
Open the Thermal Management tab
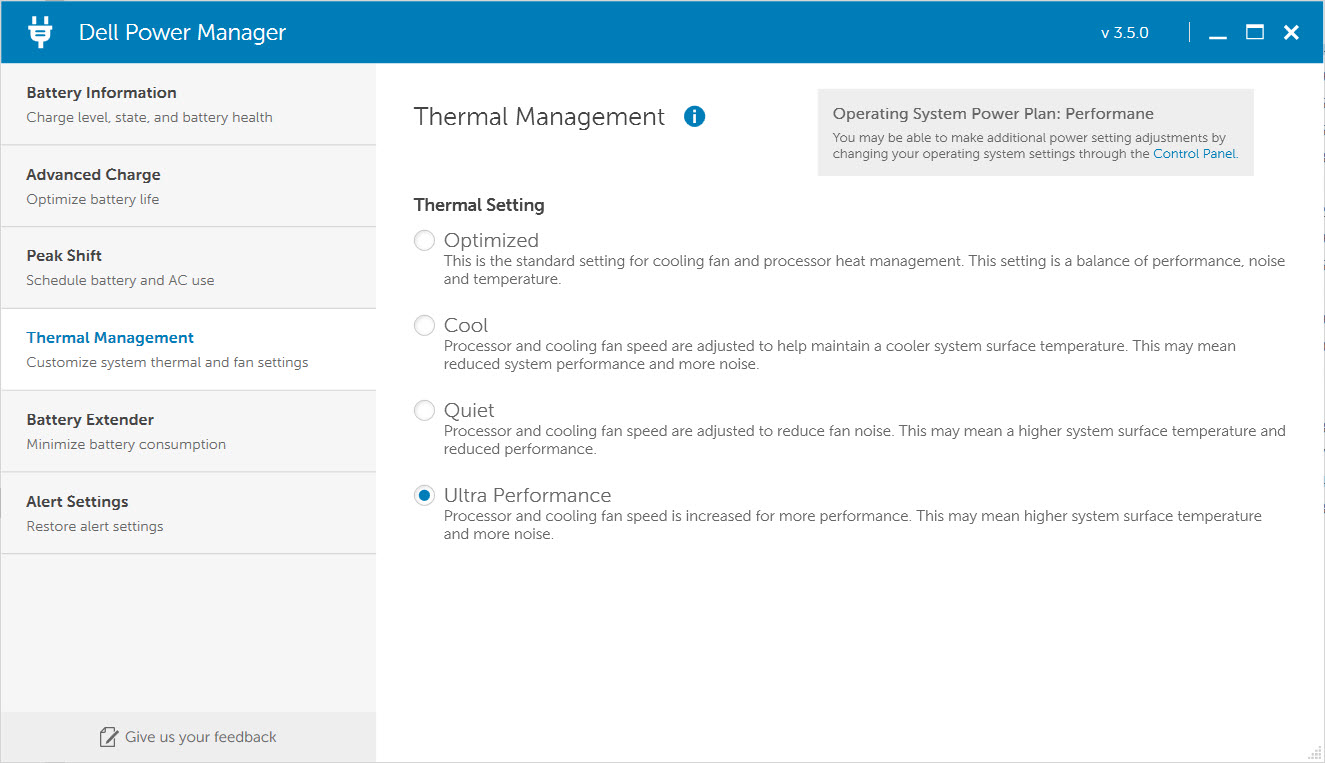(188, 349)
